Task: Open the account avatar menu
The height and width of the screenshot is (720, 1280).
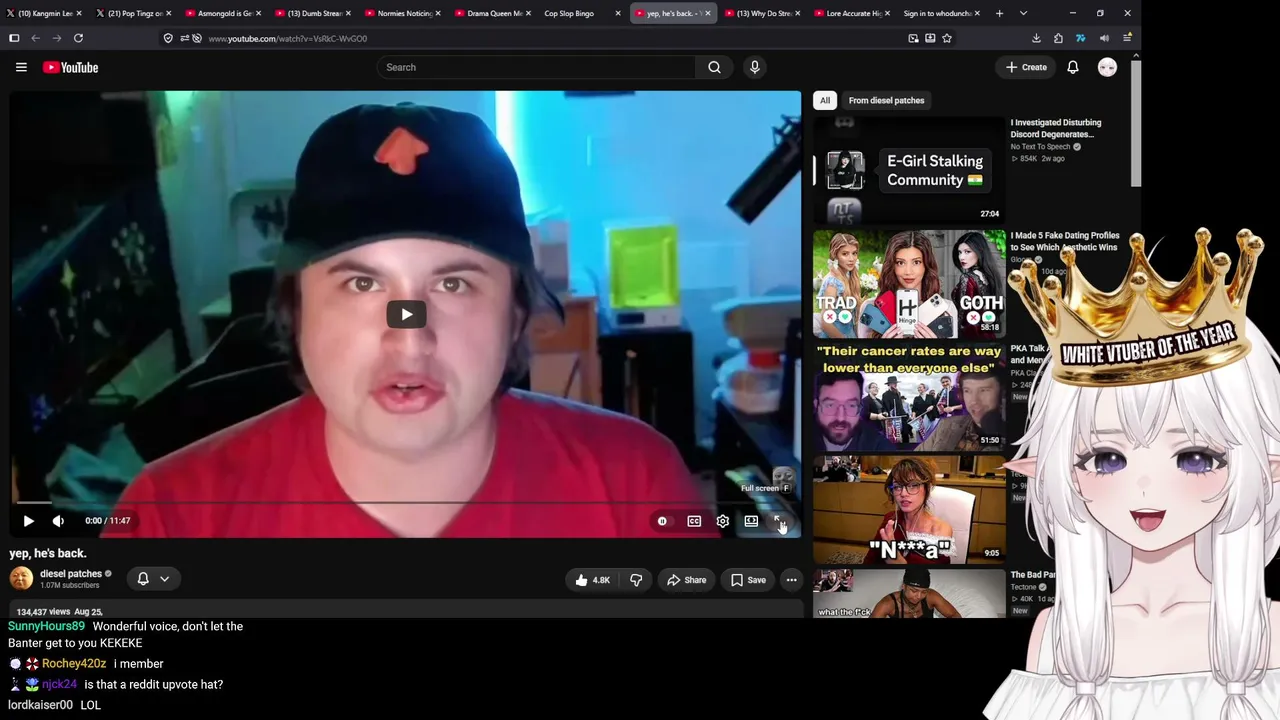Action: (x=1107, y=67)
